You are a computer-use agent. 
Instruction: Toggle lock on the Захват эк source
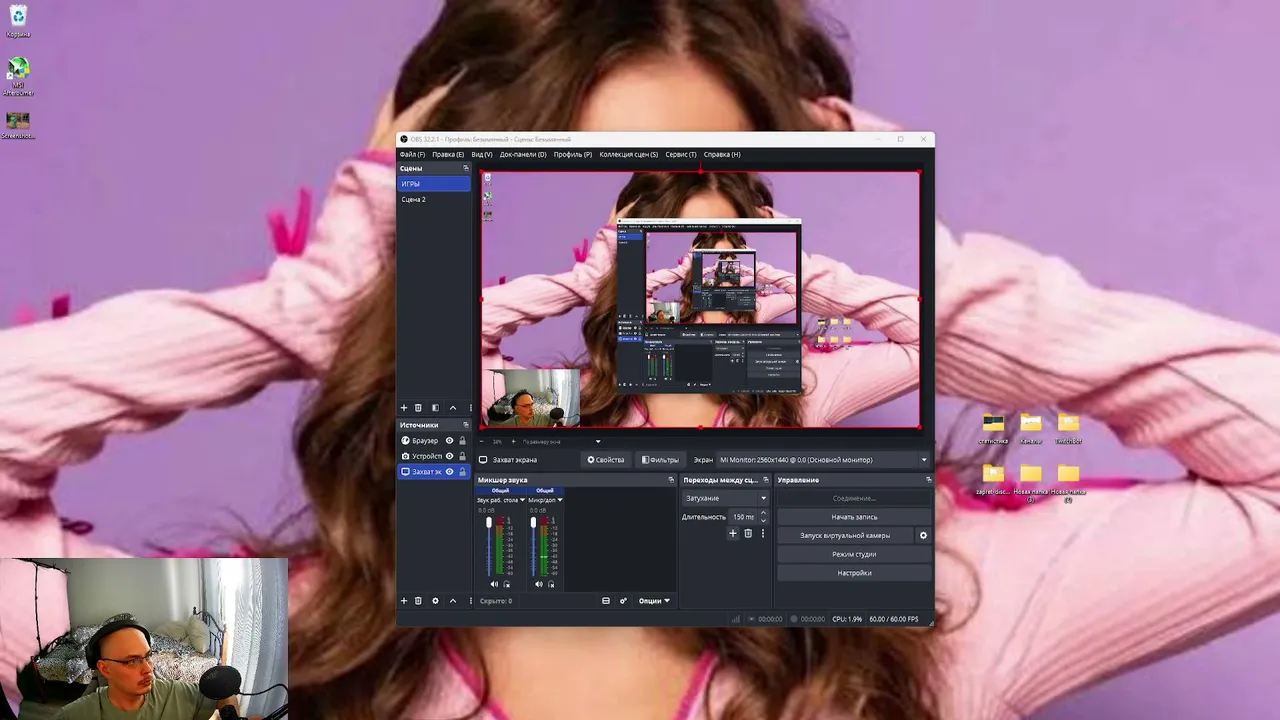[x=462, y=472]
